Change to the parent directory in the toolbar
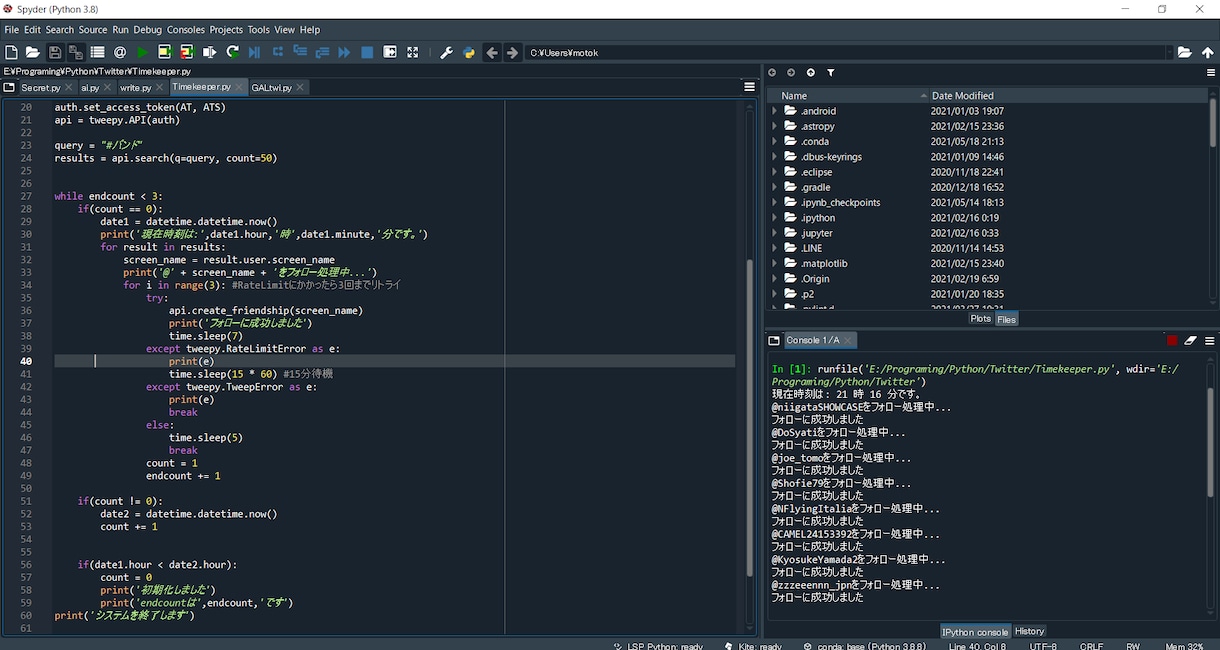The height and width of the screenshot is (650, 1220). click(x=1208, y=52)
